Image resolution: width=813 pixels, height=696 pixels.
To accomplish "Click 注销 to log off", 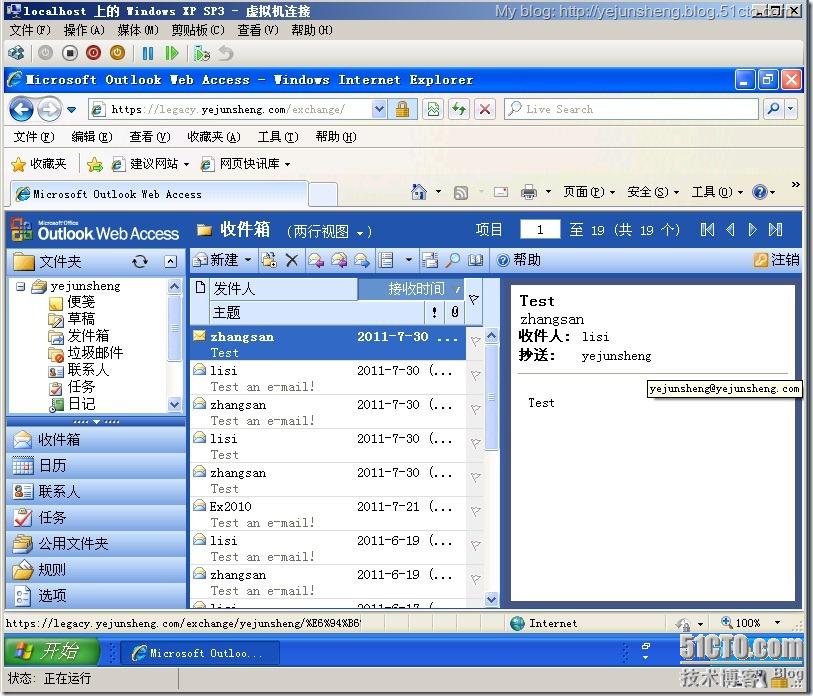I will (777, 260).
